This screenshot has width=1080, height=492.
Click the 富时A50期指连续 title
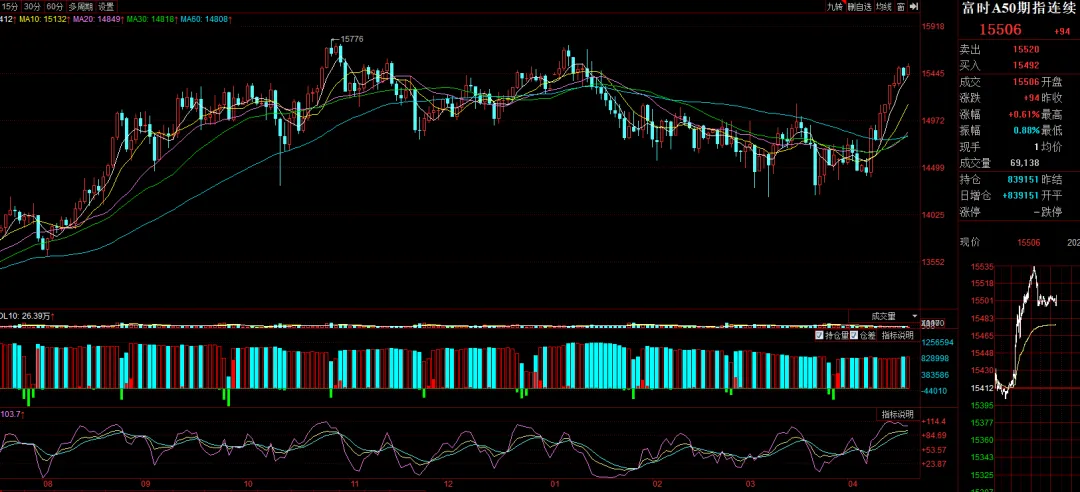(1017, 9)
